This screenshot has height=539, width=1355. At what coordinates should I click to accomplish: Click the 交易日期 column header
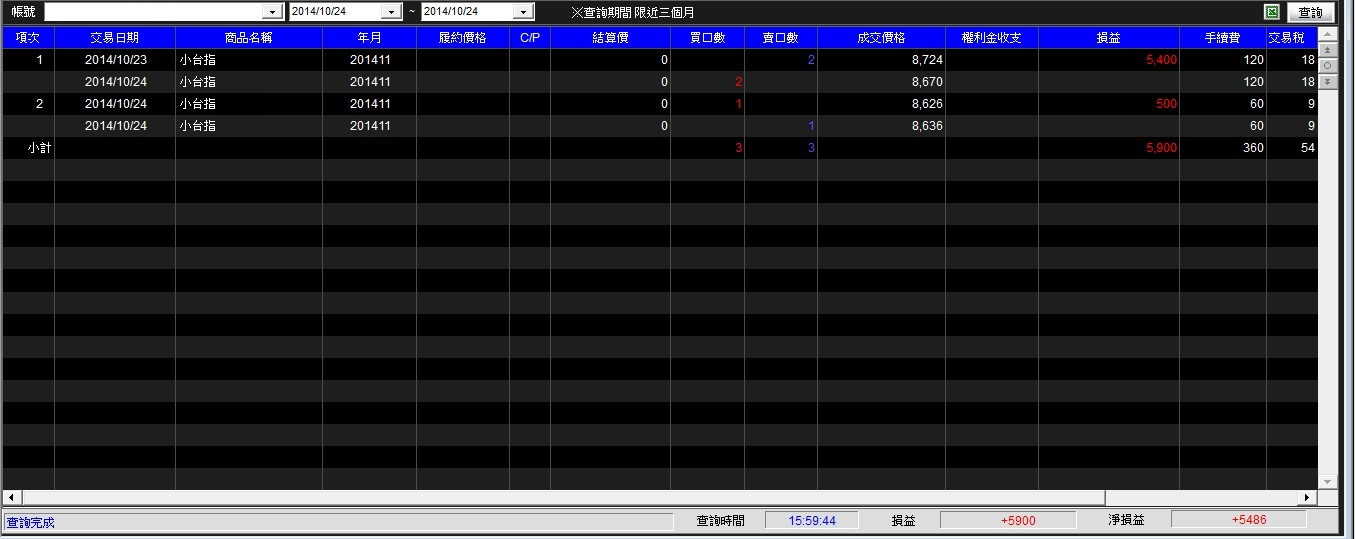[x=115, y=38]
